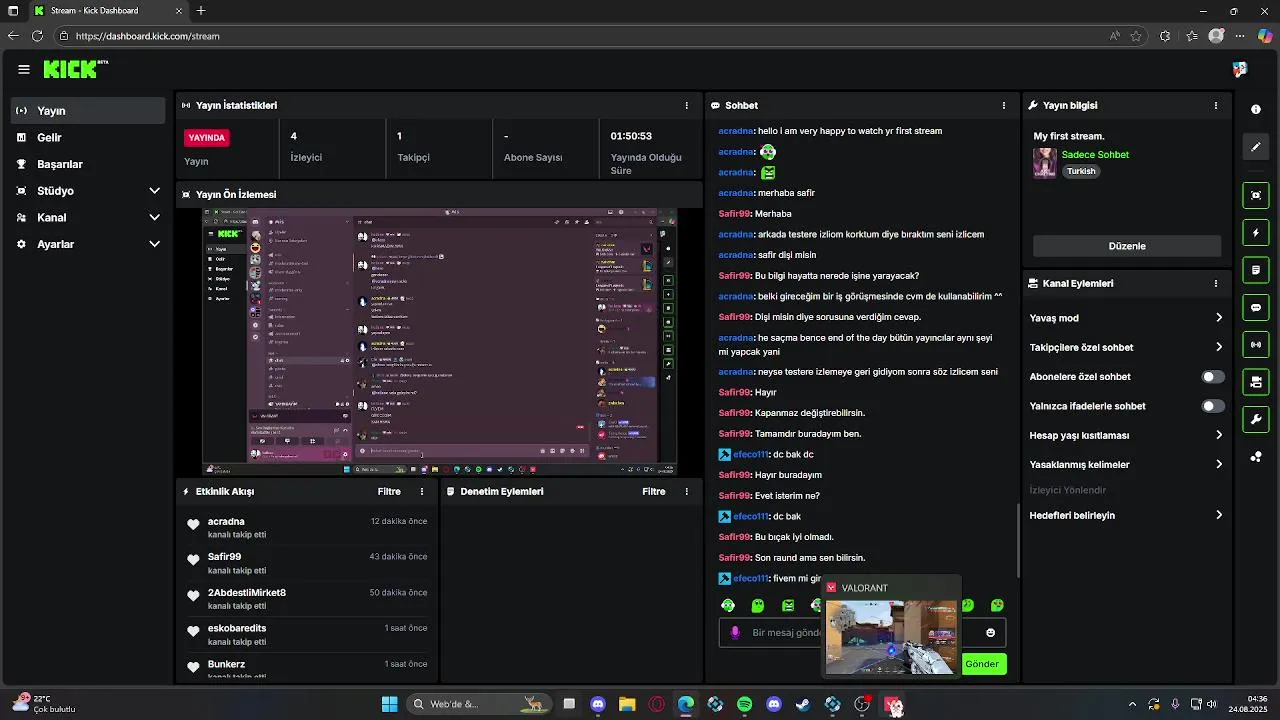Screen dimensions: 1280x720
Task: Open Hesap yaşı kısıtlaması arrow
Action: point(1219,435)
